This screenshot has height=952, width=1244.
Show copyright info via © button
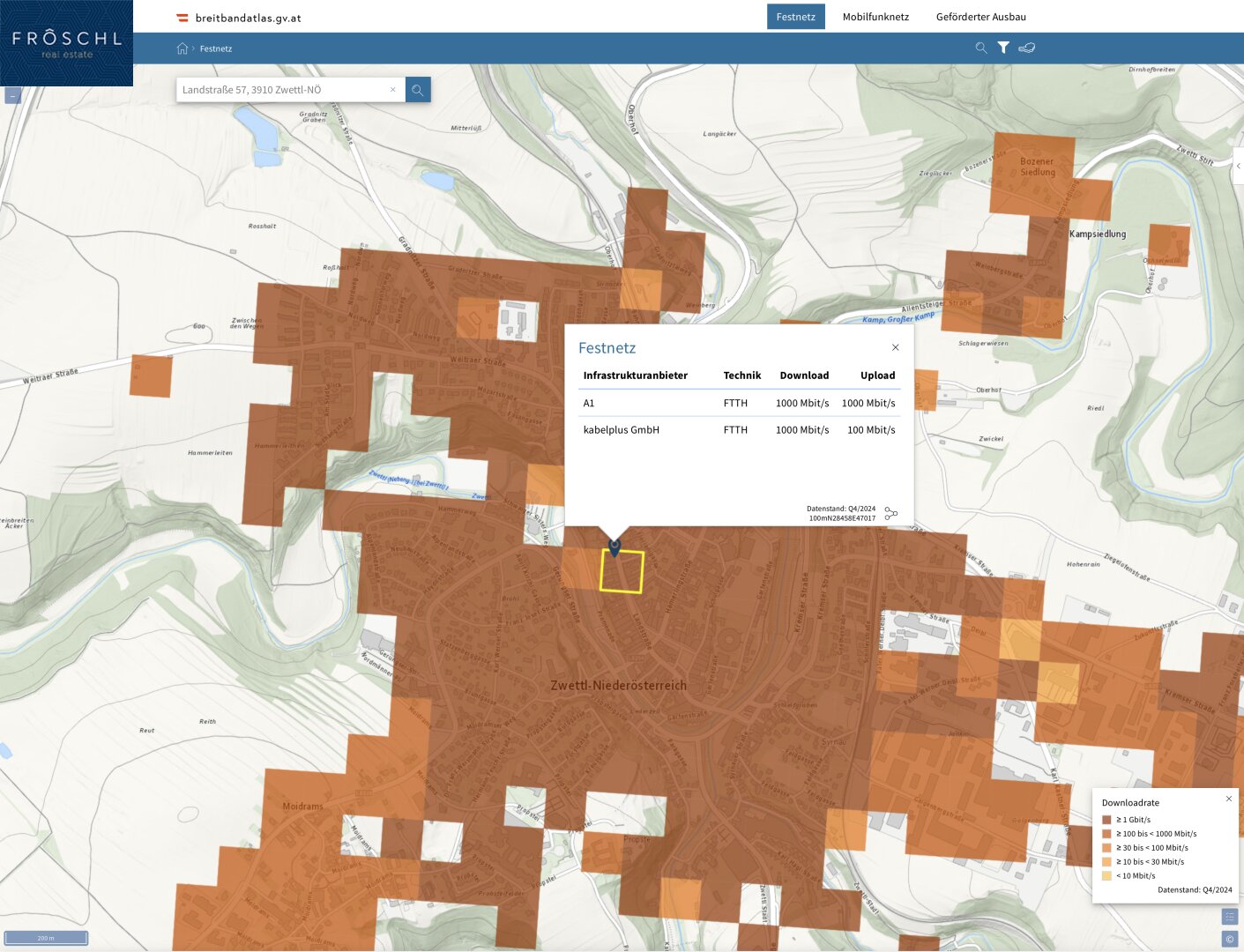pyautogui.click(x=1229, y=939)
